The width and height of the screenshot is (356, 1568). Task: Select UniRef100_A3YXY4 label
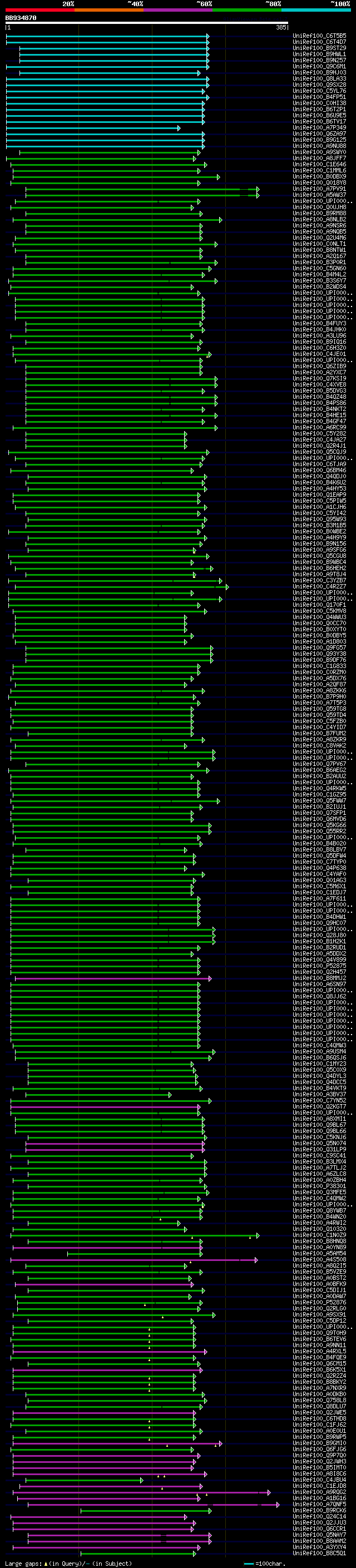(319, 1547)
